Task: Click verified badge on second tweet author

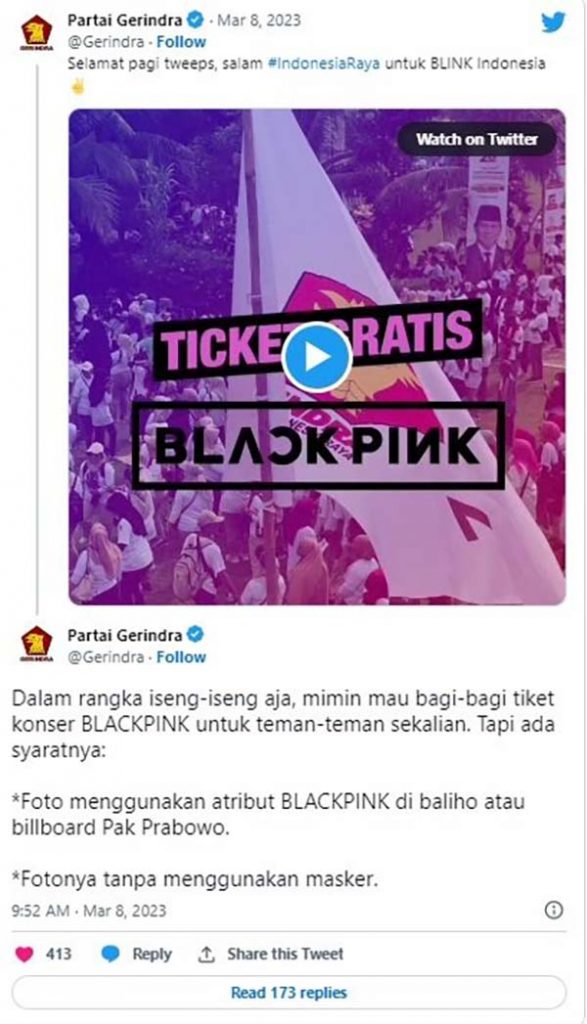Action: pyautogui.click(x=195, y=634)
